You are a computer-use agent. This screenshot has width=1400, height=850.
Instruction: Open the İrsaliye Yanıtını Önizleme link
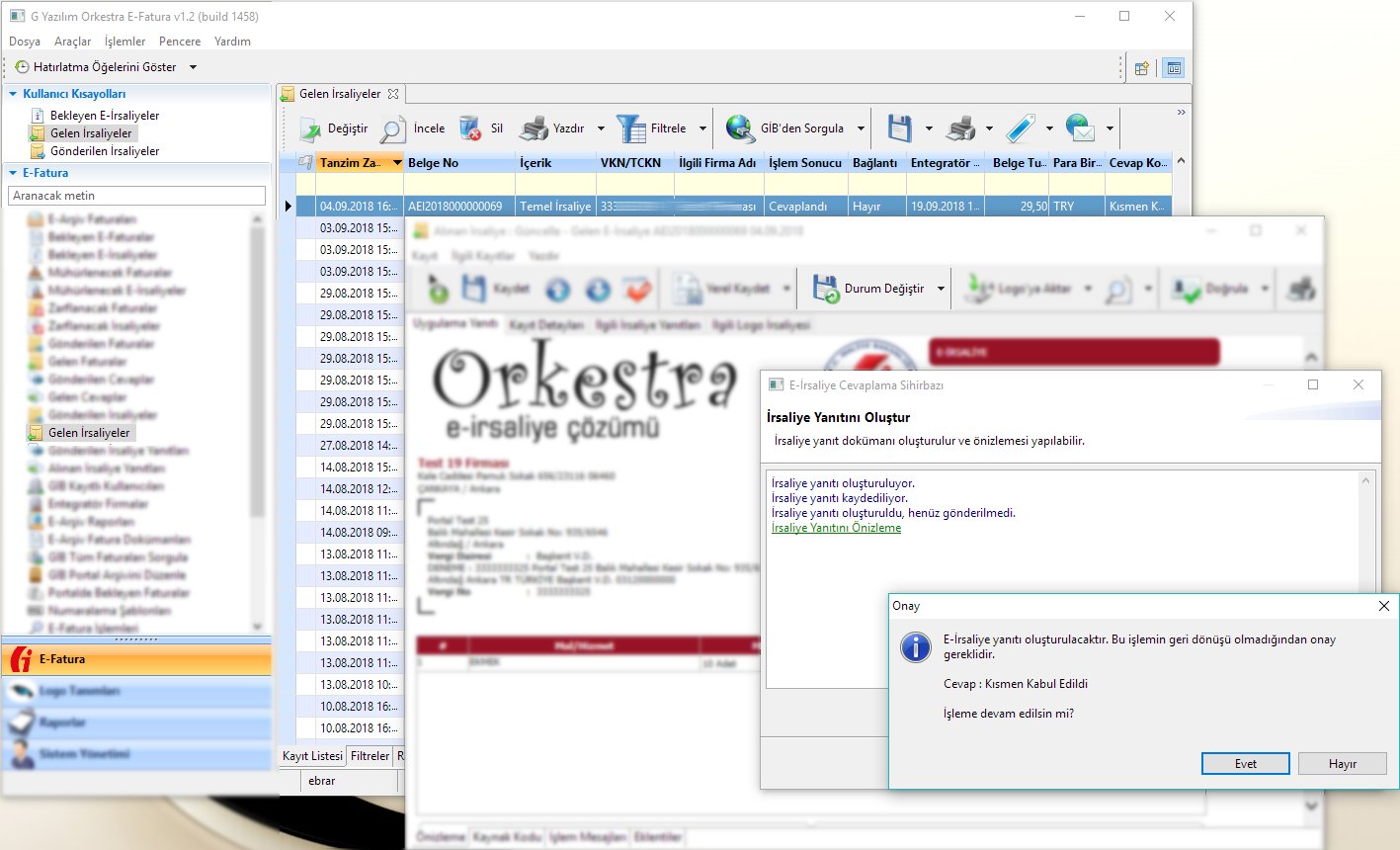coord(836,528)
